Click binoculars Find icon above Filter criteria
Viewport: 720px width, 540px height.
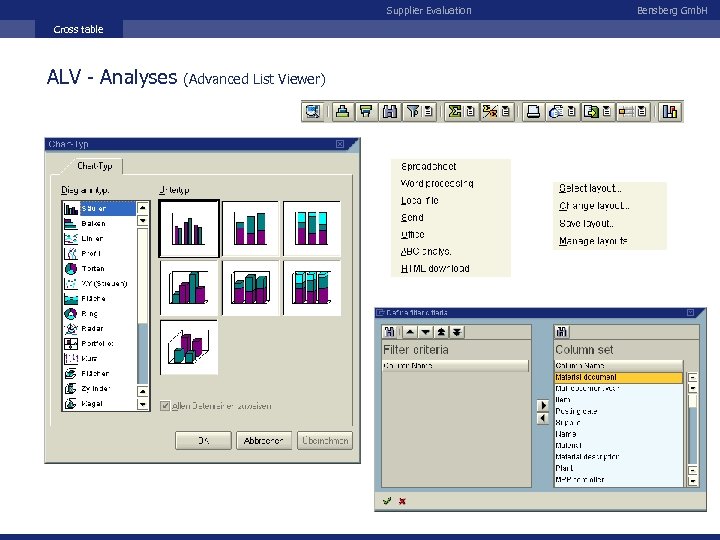point(390,332)
